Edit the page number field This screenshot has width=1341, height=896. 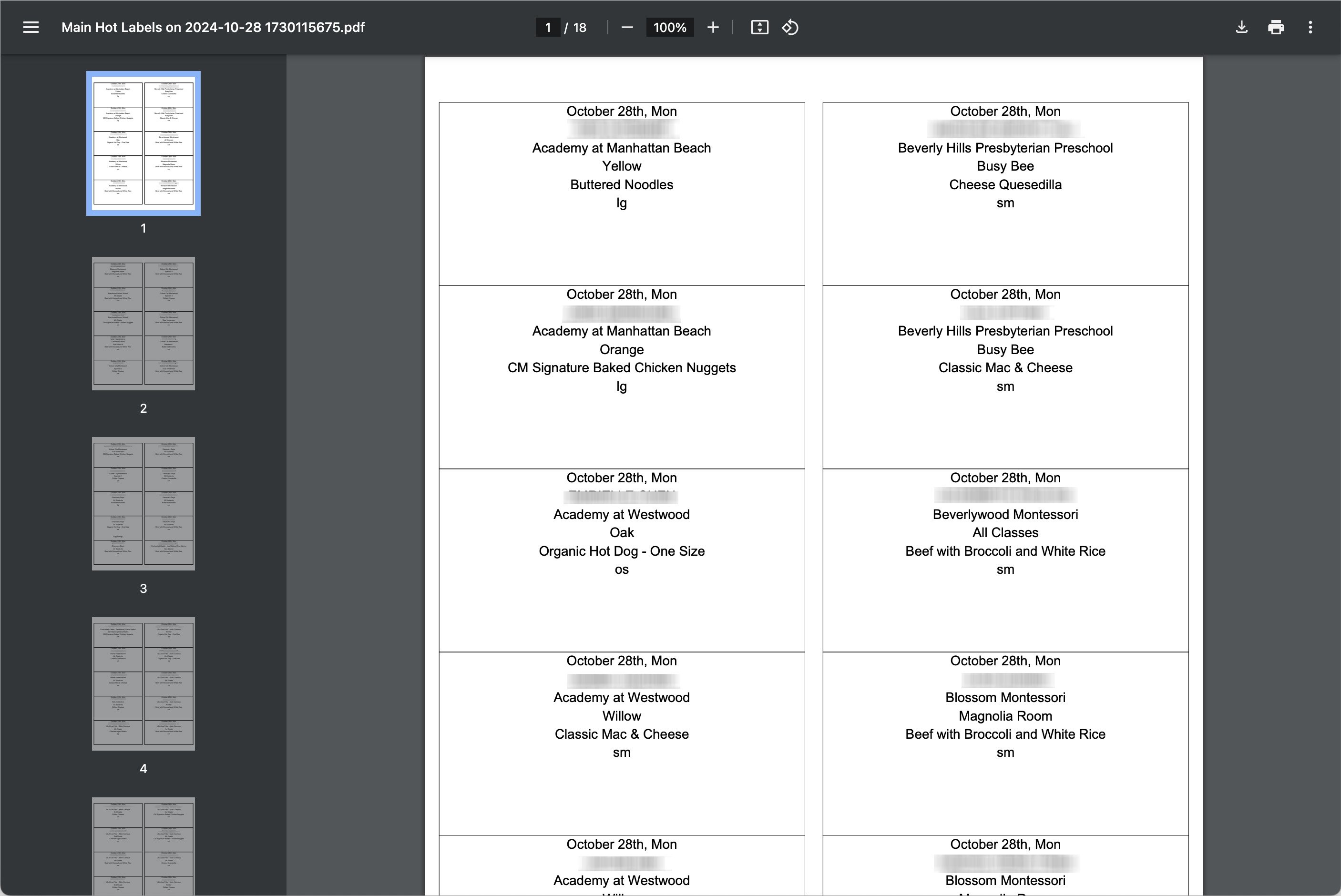(548, 28)
